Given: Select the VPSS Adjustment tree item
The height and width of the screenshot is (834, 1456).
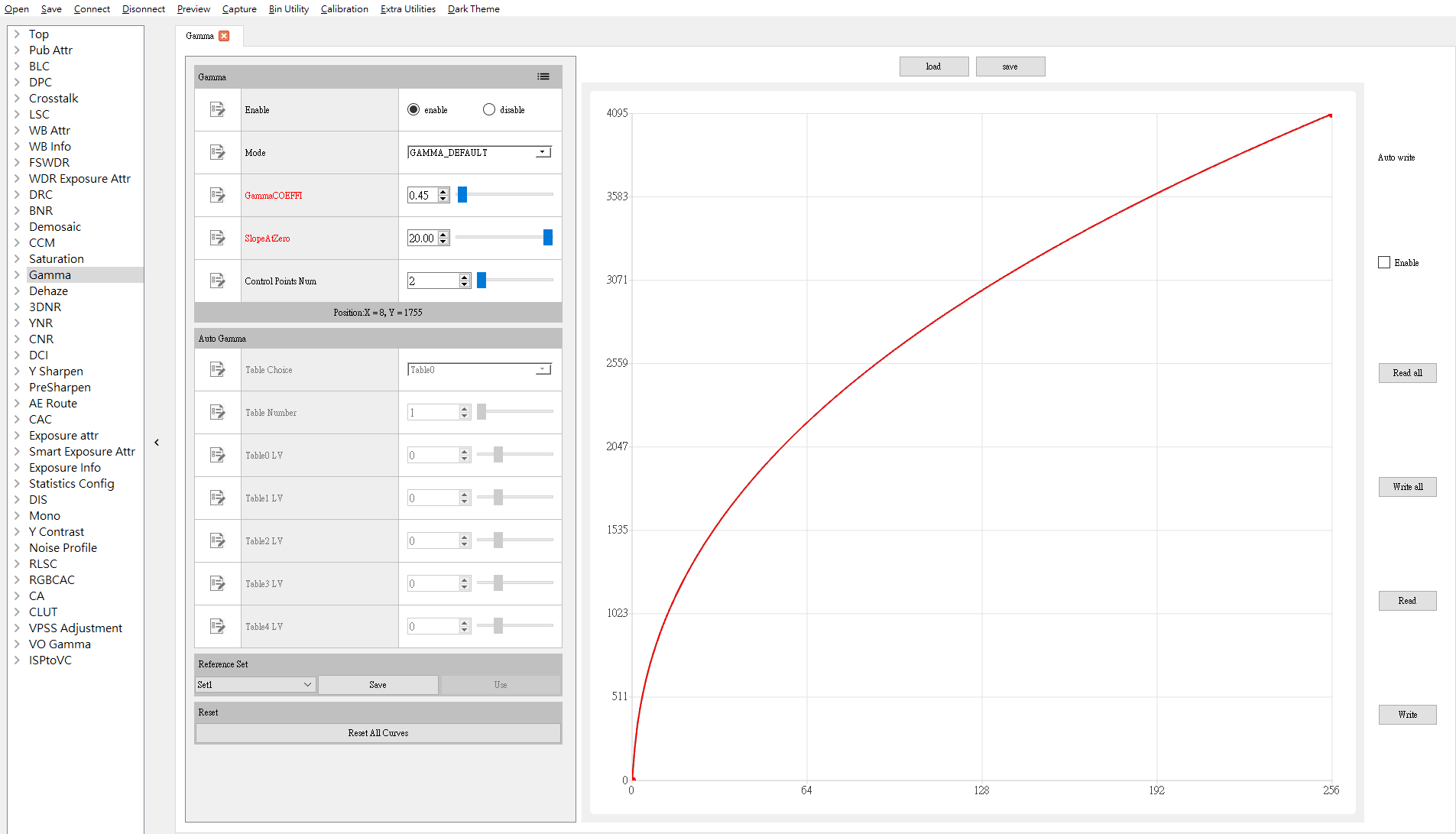Looking at the screenshot, I should (76, 628).
